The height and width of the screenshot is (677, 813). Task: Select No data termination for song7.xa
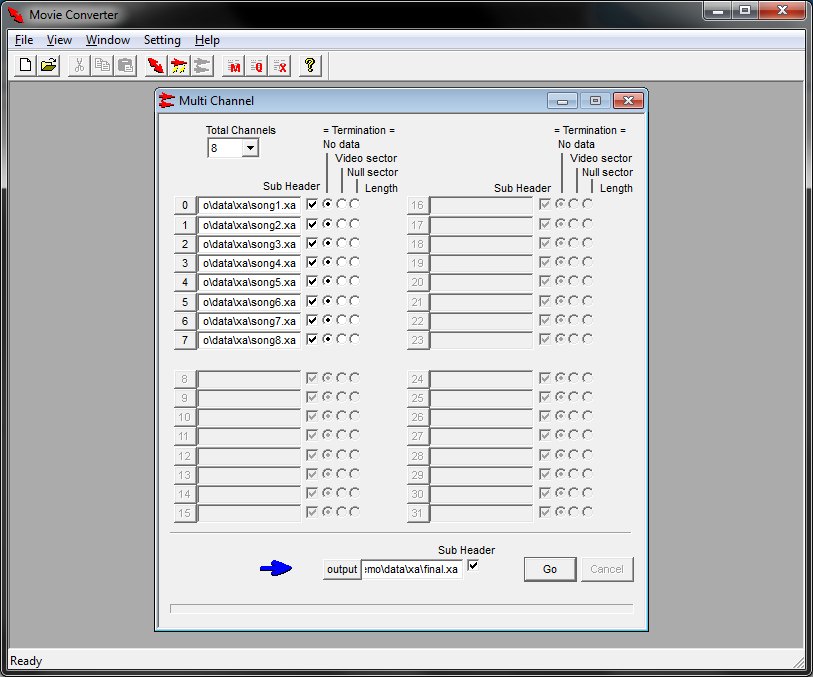pyautogui.click(x=327, y=320)
